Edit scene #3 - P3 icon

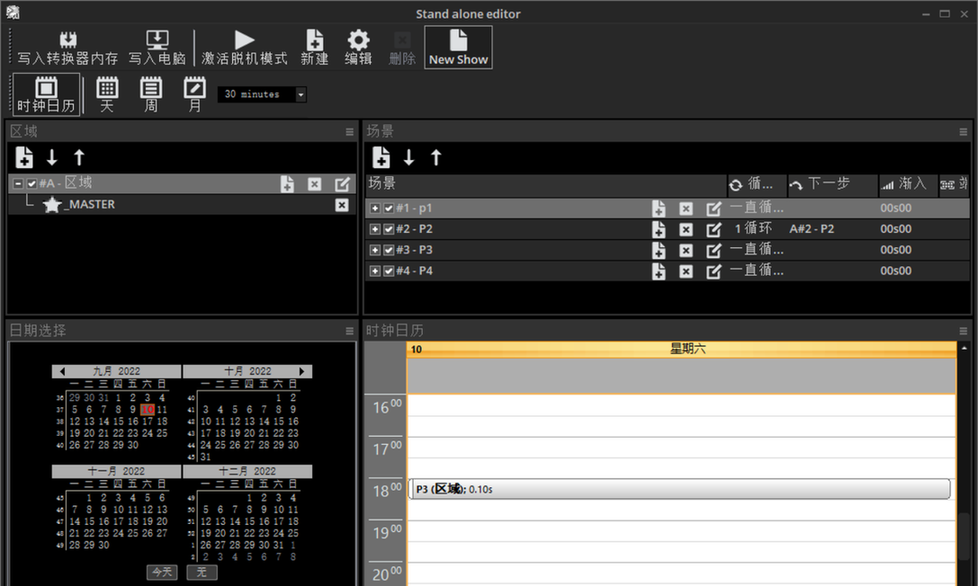[713, 250]
